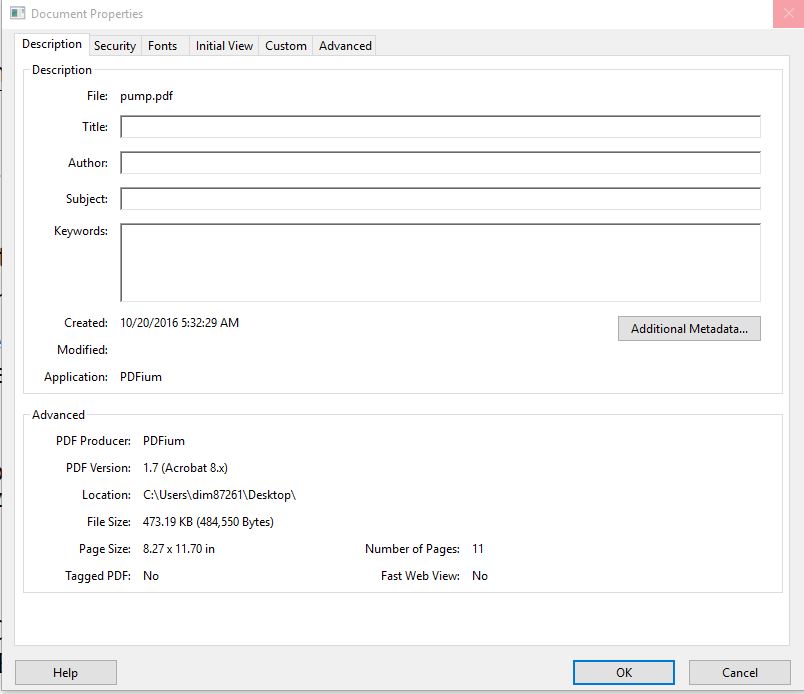Click OK to confirm document properties
Viewport: 804px width, 694px height.
coord(623,672)
